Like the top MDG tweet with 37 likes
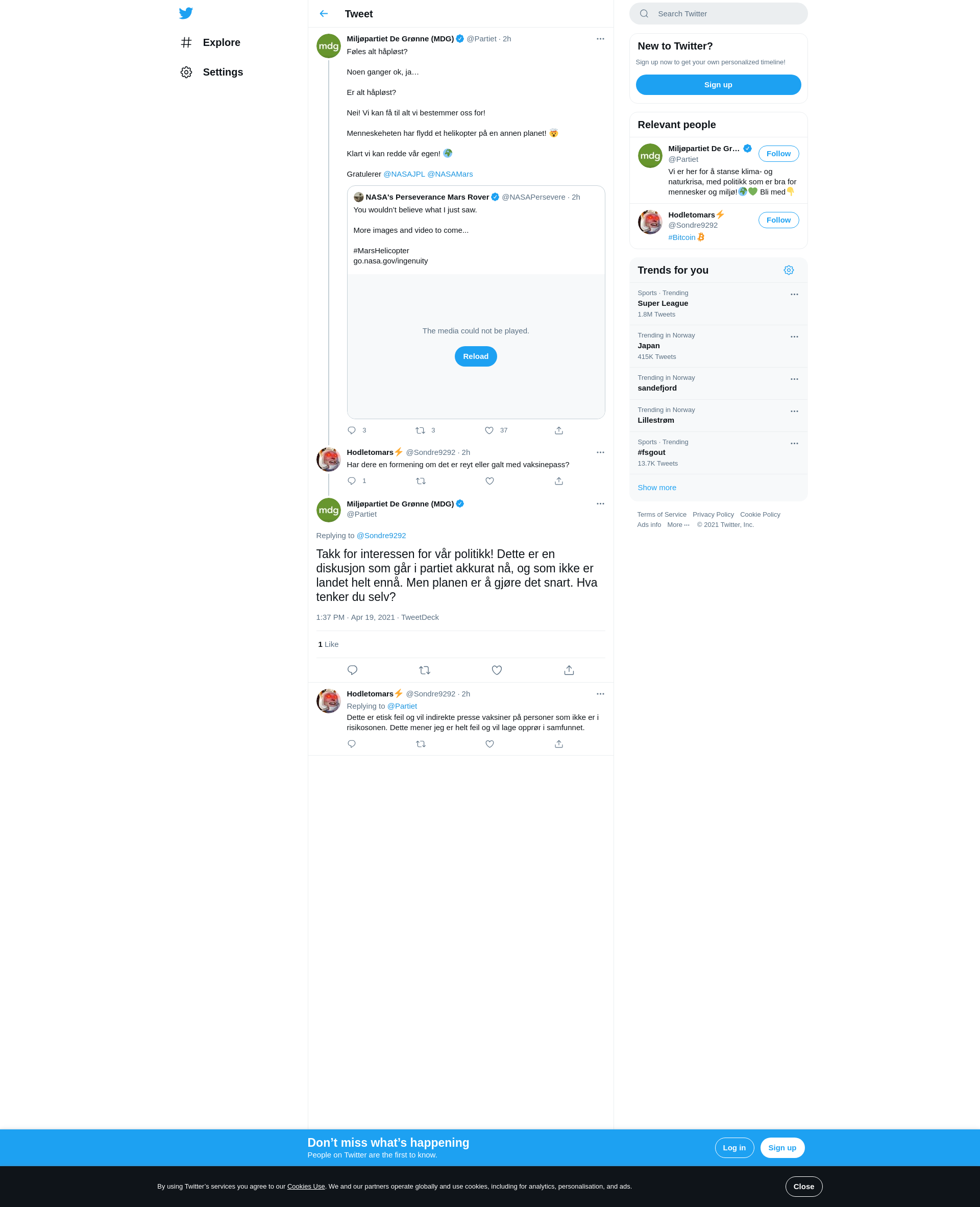The height and width of the screenshot is (1207, 980). (x=489, y=430)
